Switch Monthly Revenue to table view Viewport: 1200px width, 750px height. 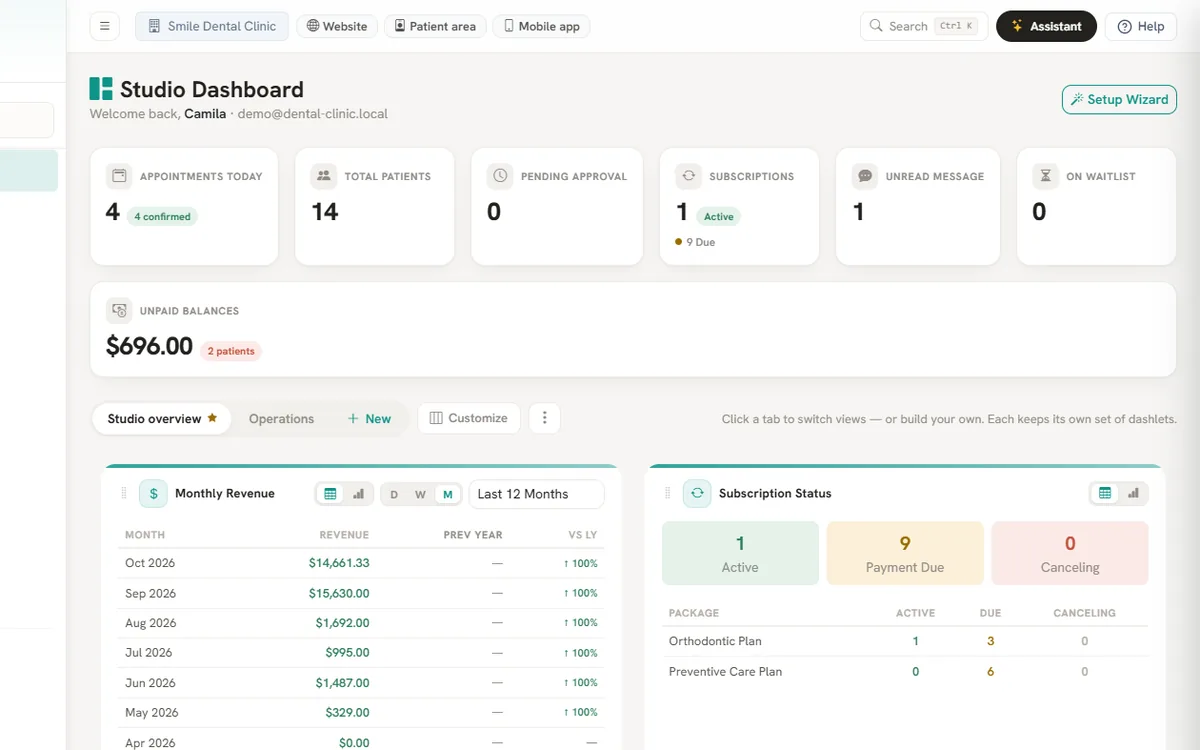tap(331, 494)
